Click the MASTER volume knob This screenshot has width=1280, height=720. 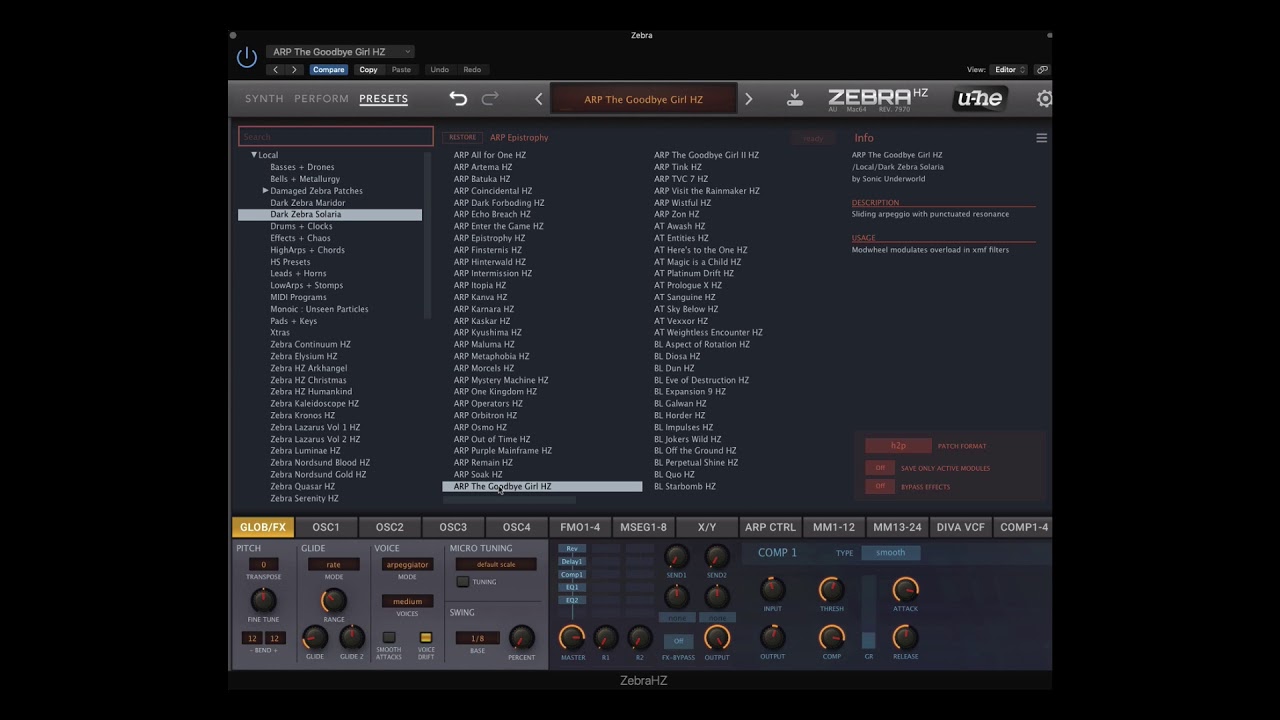point(572,638)
